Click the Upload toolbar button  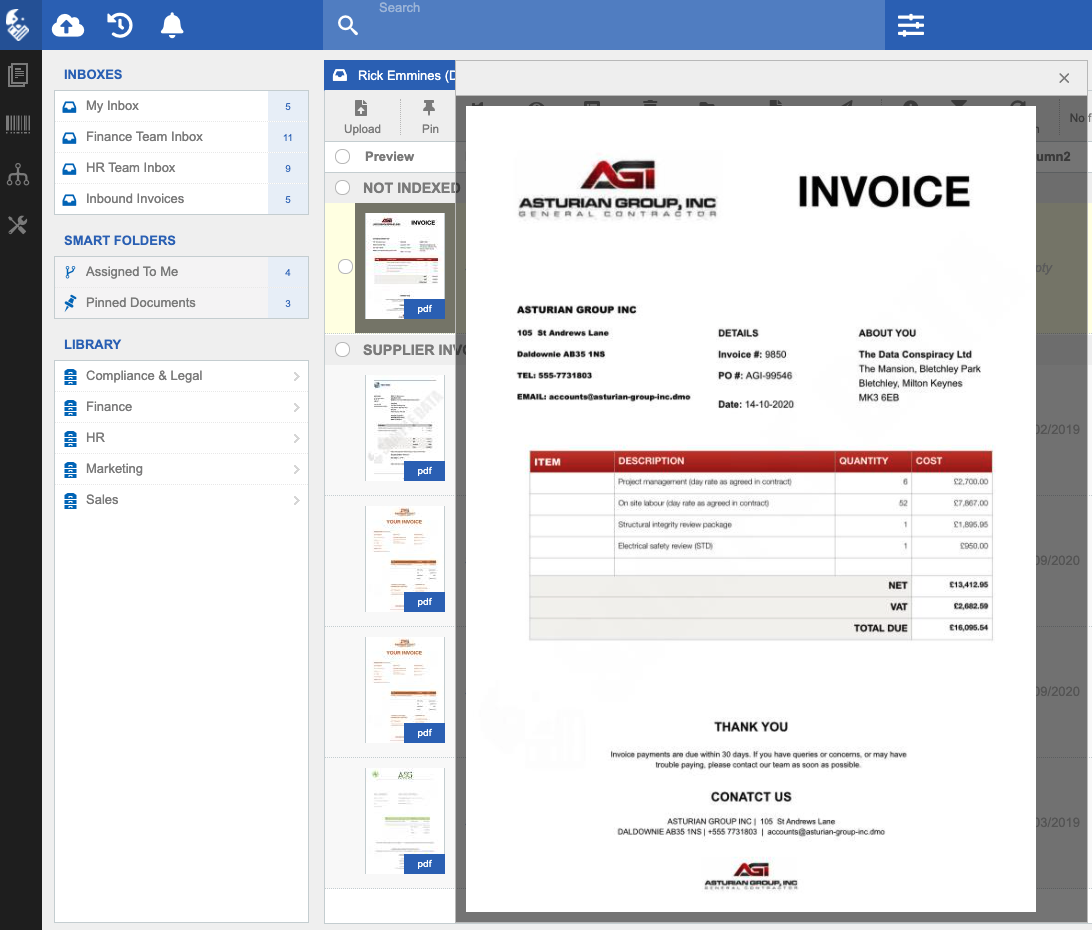(362, 117)
